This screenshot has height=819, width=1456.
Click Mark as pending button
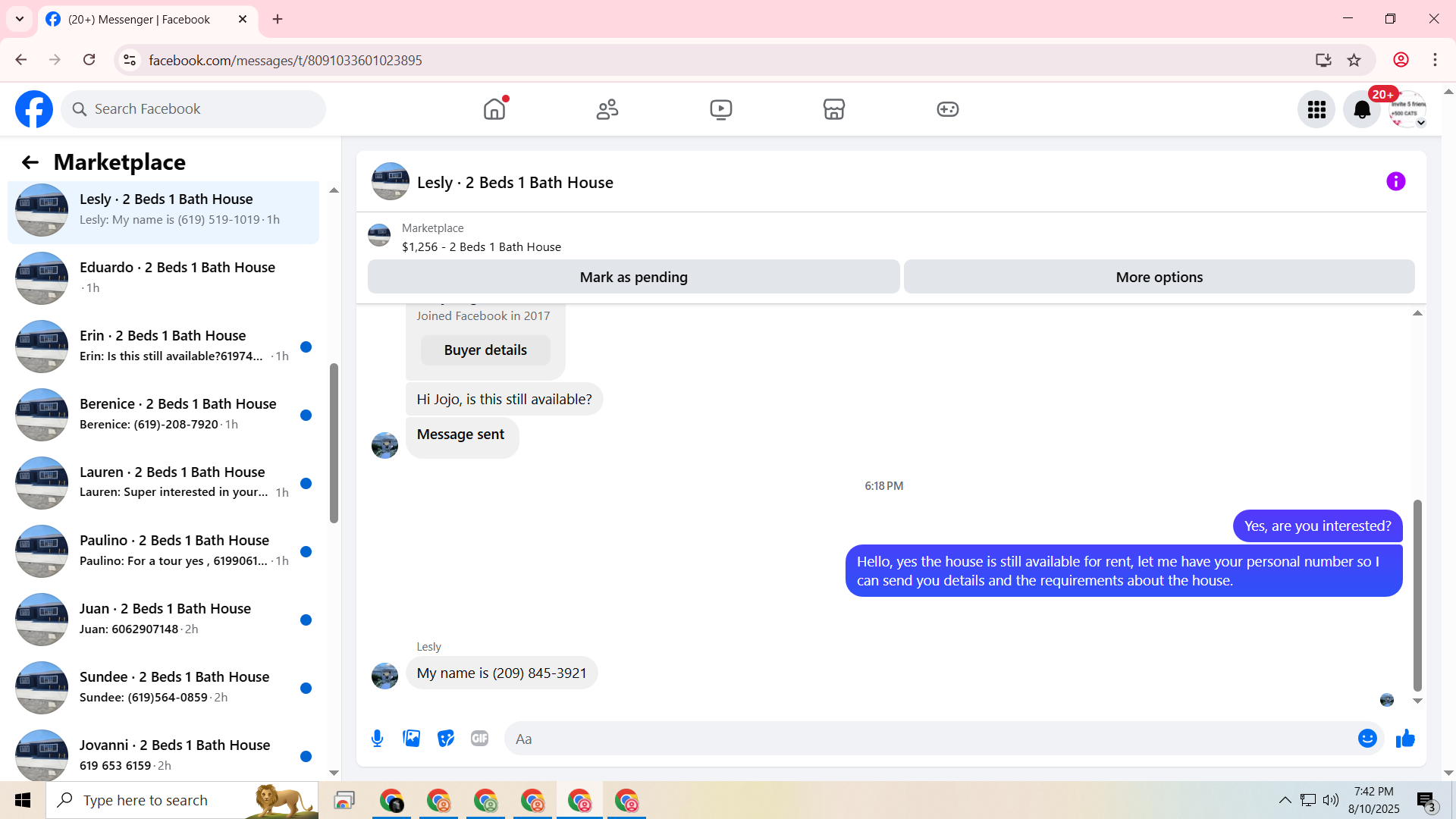[633, 278]
